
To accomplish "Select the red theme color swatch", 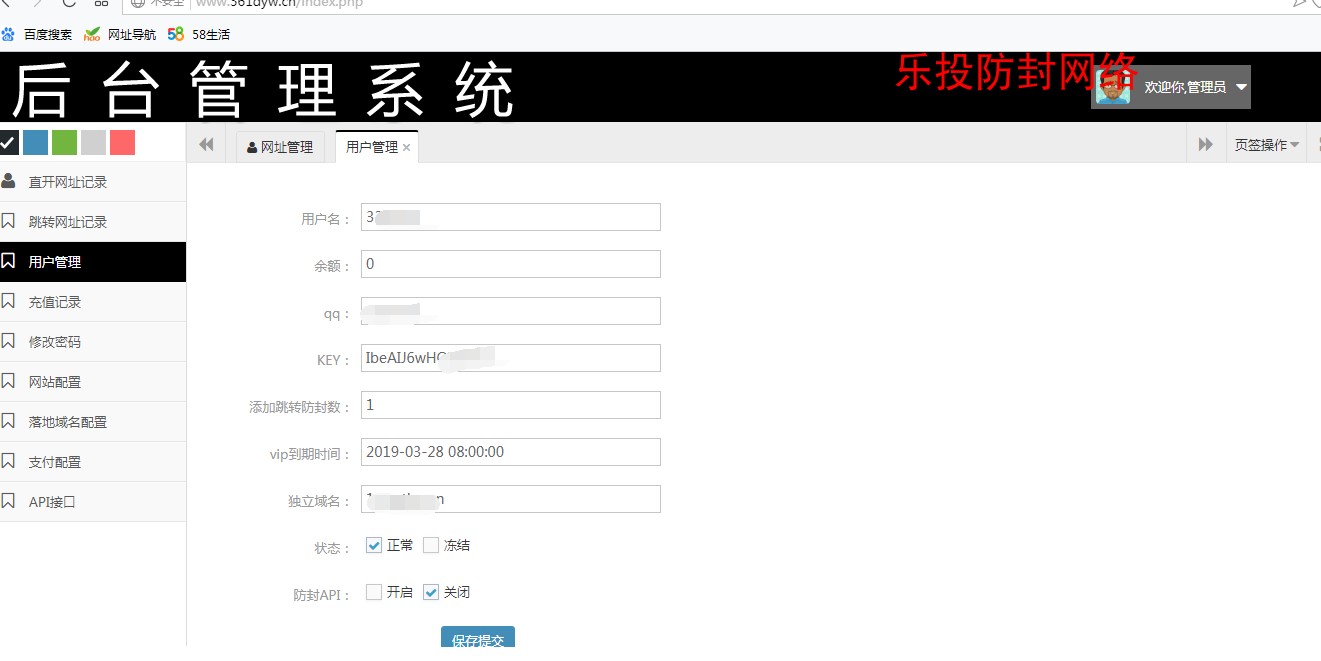I will (123, 143).
